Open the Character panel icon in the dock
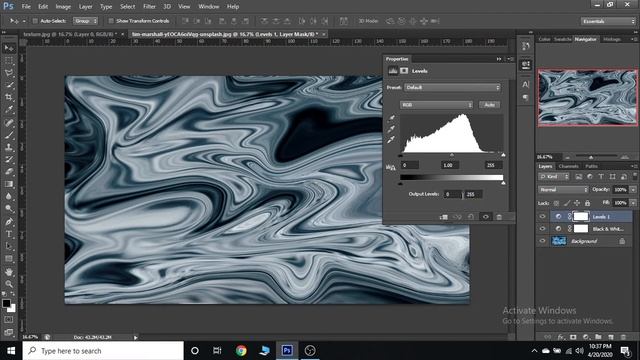The image size is (640, 360). pos(525,84)
